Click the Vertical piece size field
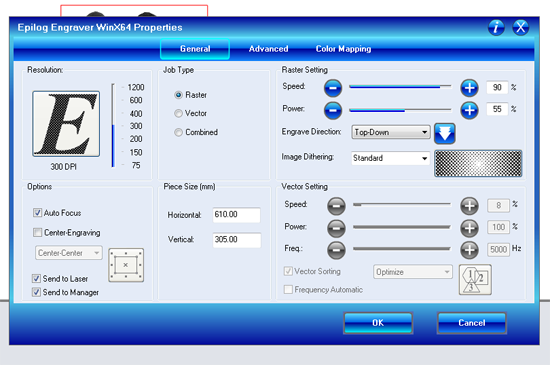The width and height of the screenshot is (550, 365). (x=236, y=240)
